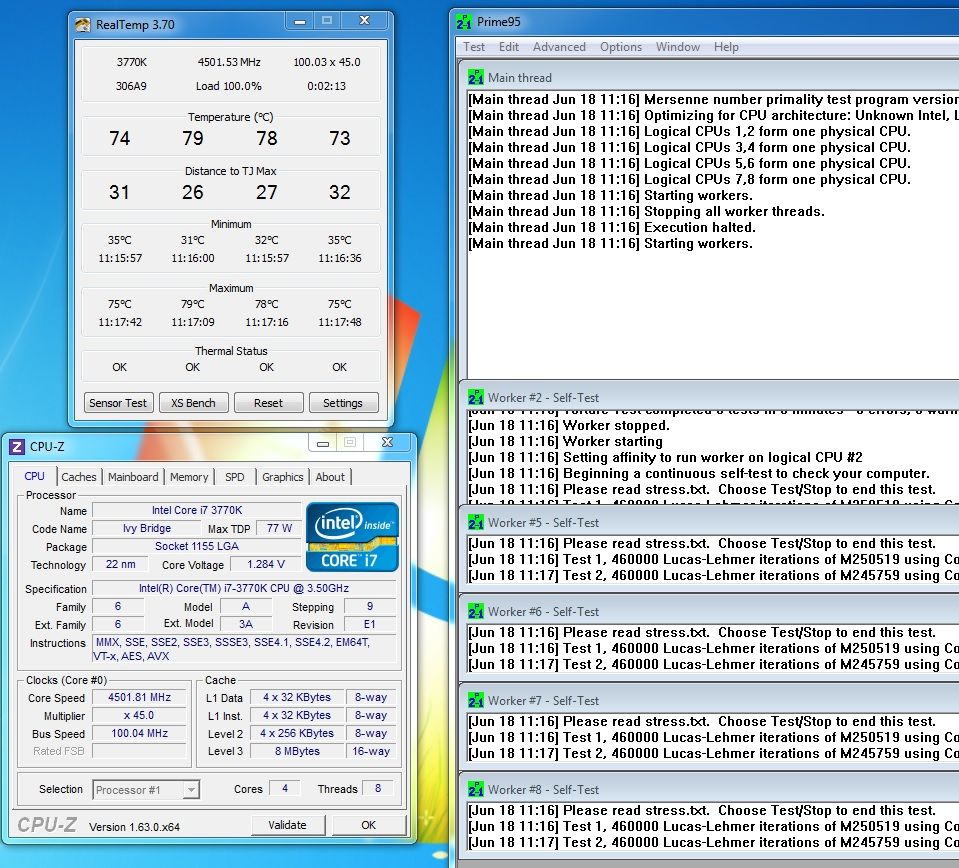Open the Advanced menu in Prime95
This screenshot has width=959, height=868.
click(559, 47)
